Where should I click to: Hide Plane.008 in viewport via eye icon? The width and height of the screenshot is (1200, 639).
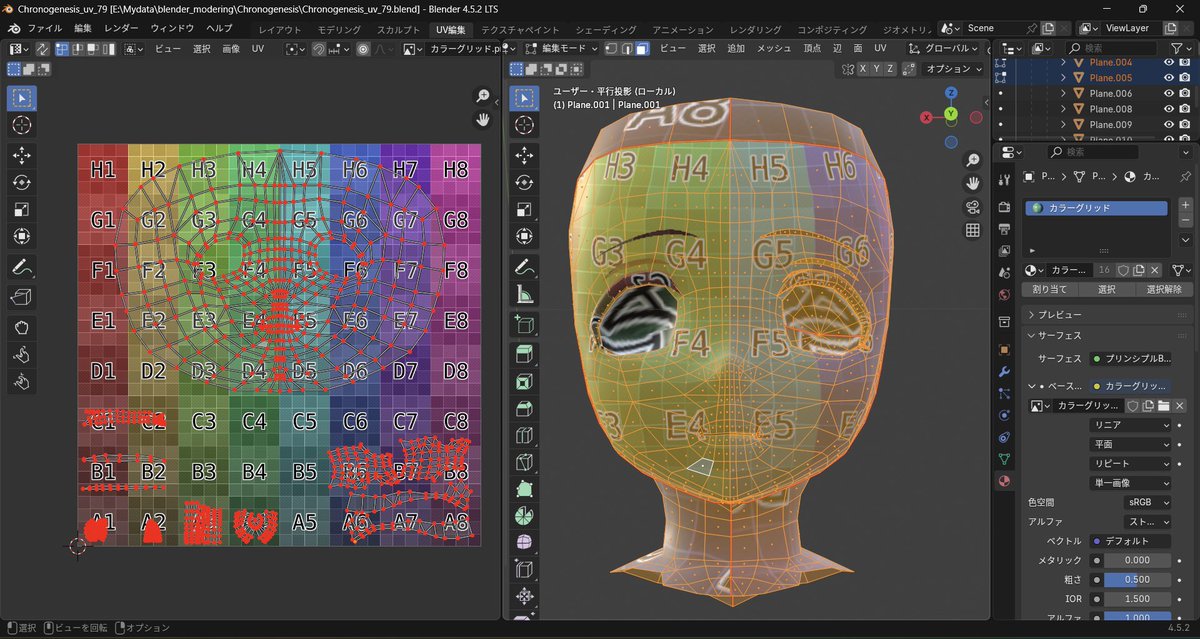click(1169, 109)
